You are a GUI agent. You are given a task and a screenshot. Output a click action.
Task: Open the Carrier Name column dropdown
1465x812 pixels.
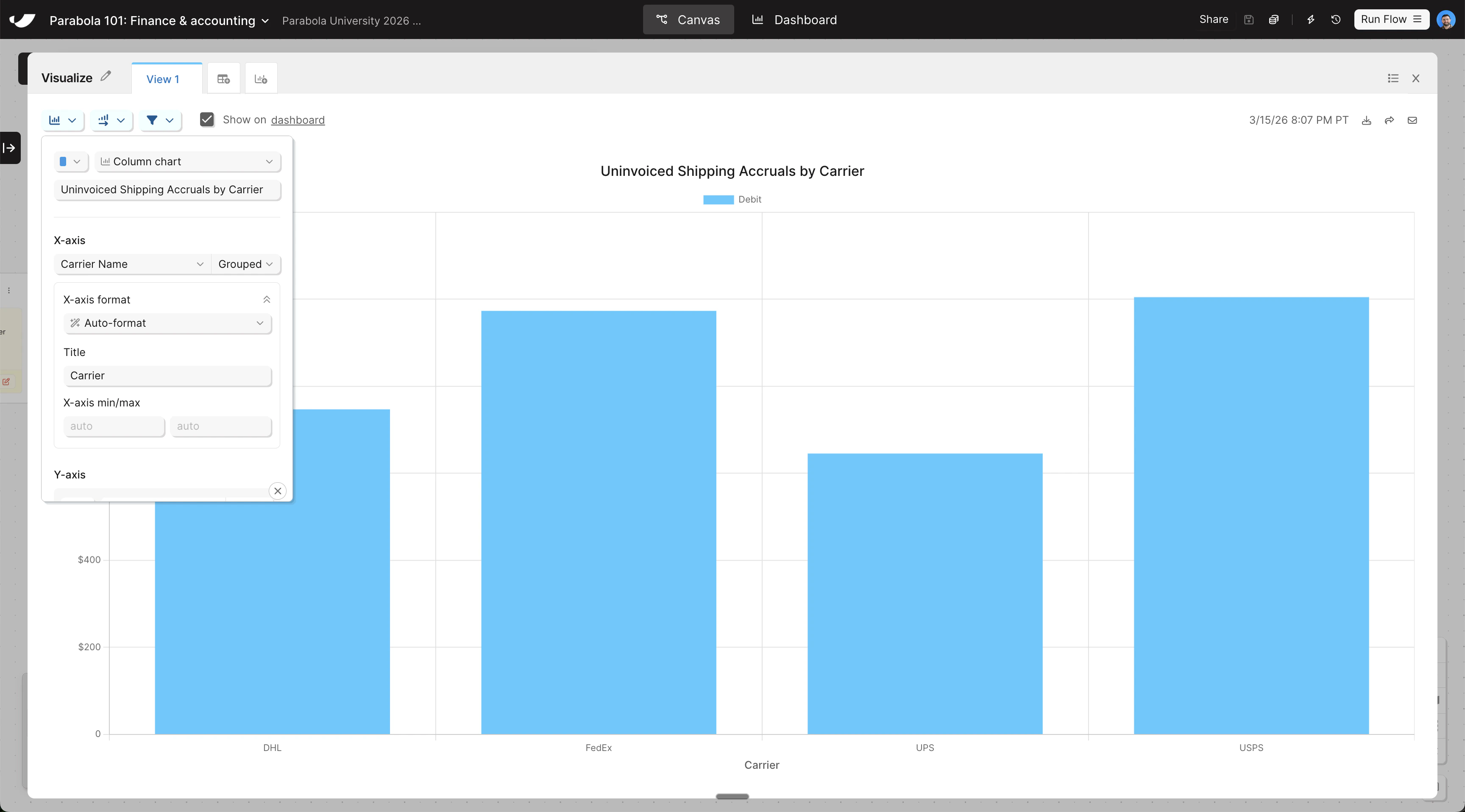(132, 264)
